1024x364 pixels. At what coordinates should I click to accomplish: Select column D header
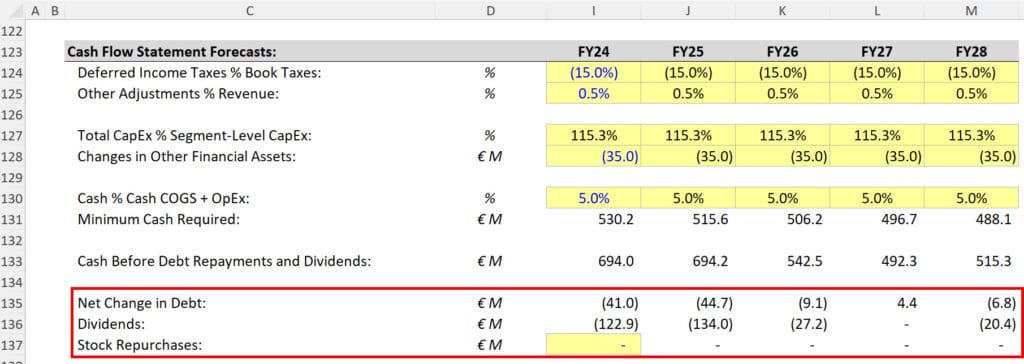(490, 10)
